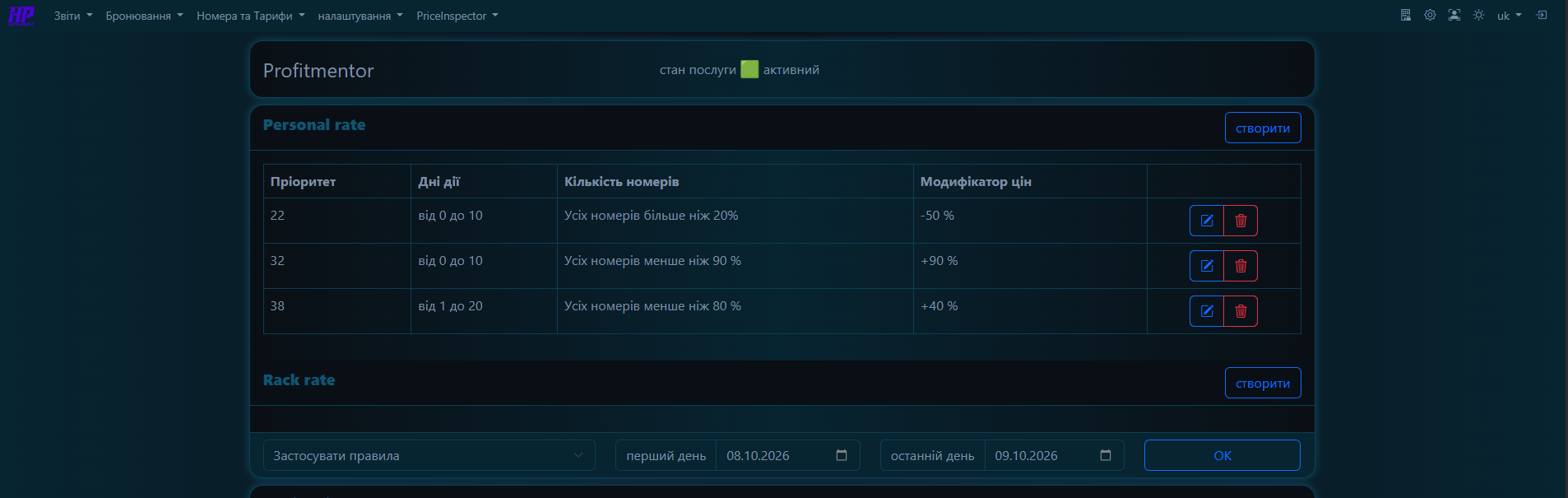Open the user profile icon
The height and width of the screenshot is (498, 1568).
pos(1454,16)
